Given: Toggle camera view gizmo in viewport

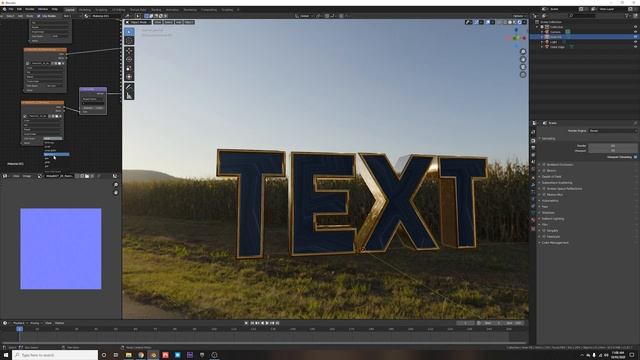Looking at the screenshot, I should (x=523, y=67).
